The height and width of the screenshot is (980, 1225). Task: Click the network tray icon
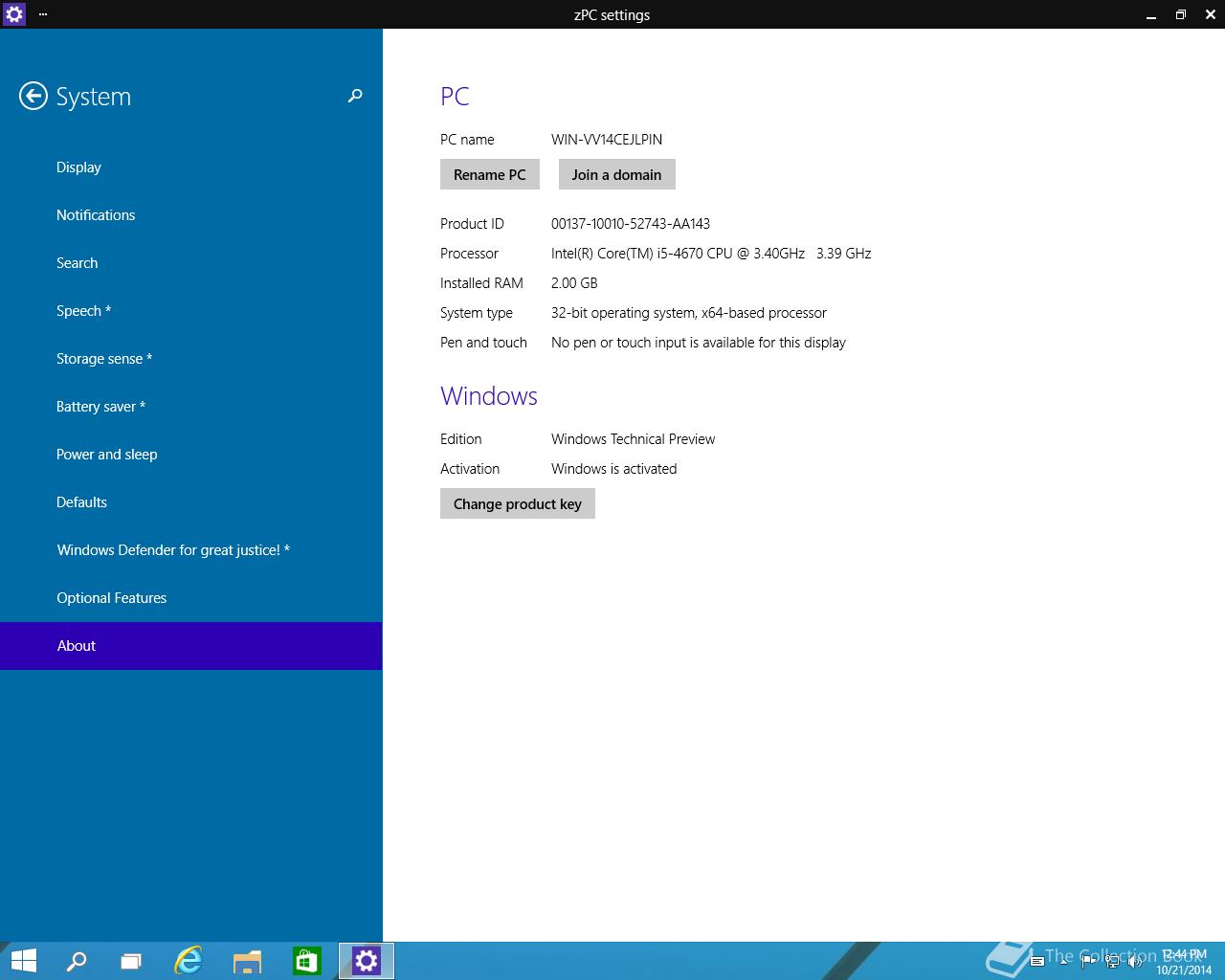tap(1113, 962)
